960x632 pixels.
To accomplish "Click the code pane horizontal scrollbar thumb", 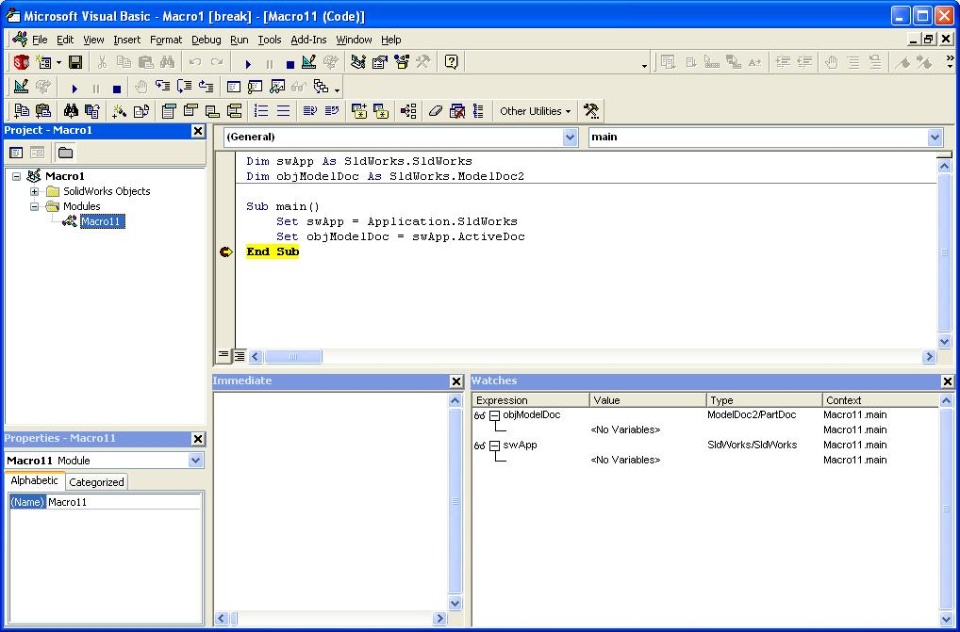I will 293,356.
